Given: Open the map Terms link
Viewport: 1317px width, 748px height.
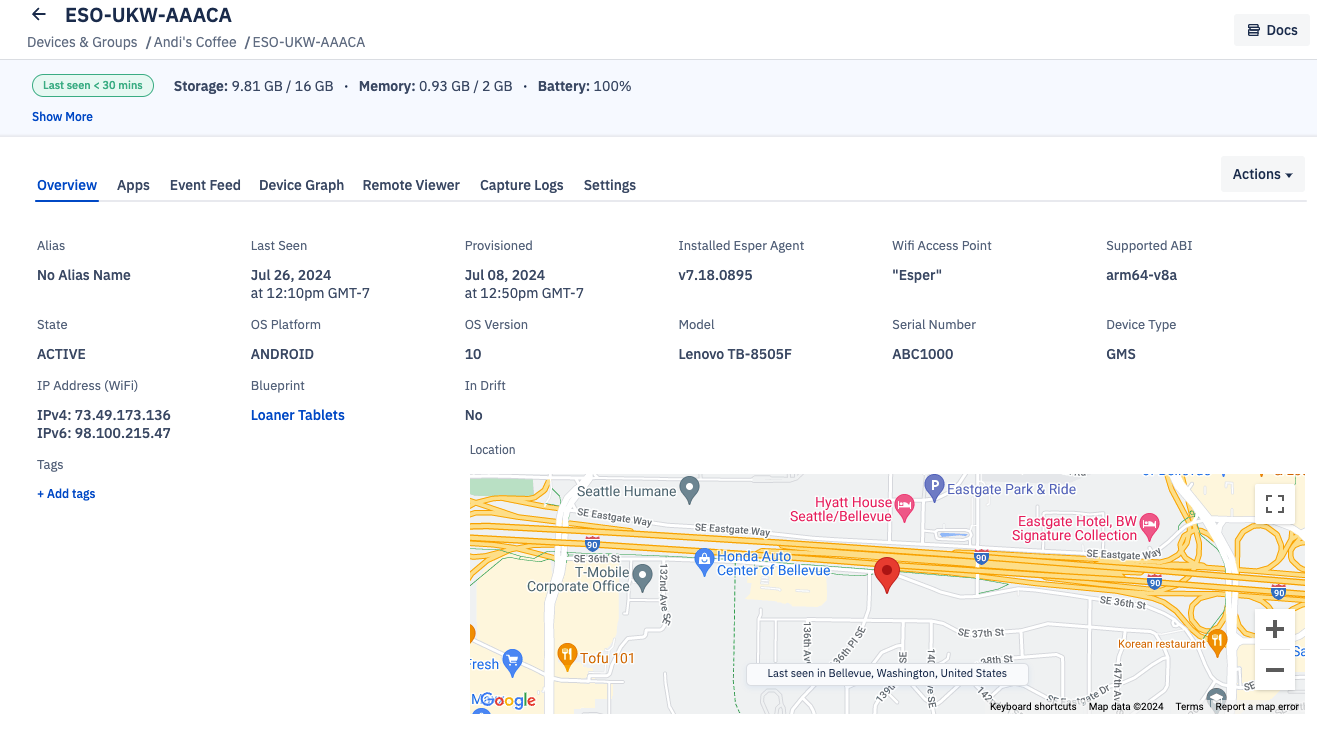Looking at the screenshot, I should [1189, 706].
